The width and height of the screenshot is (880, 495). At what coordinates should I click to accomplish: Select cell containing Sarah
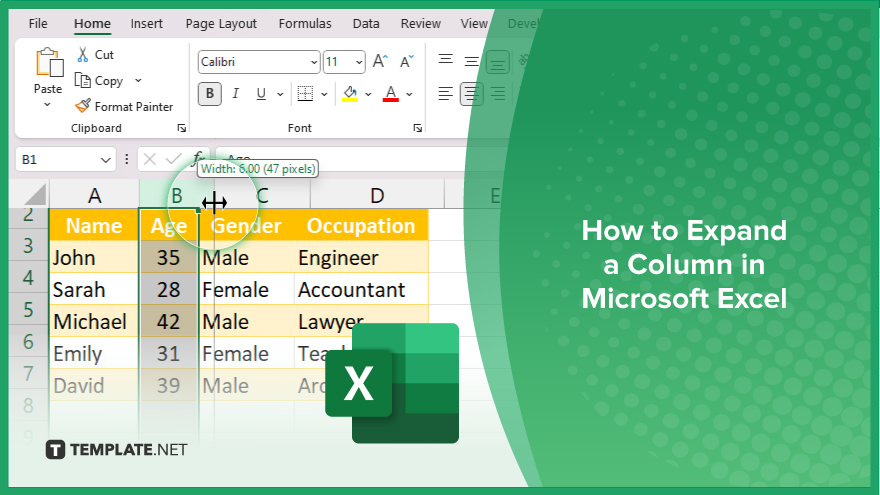click(94, 290)
